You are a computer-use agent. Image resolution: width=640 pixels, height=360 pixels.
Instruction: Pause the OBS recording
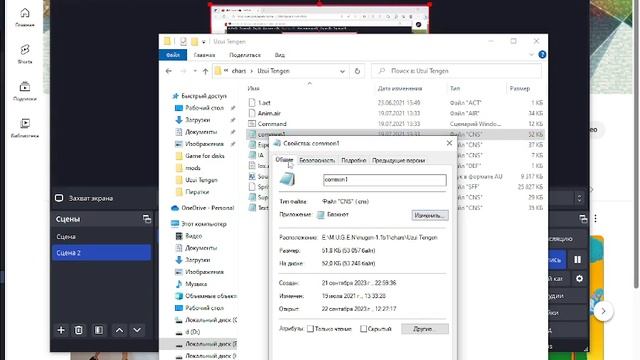click(578, 260)
